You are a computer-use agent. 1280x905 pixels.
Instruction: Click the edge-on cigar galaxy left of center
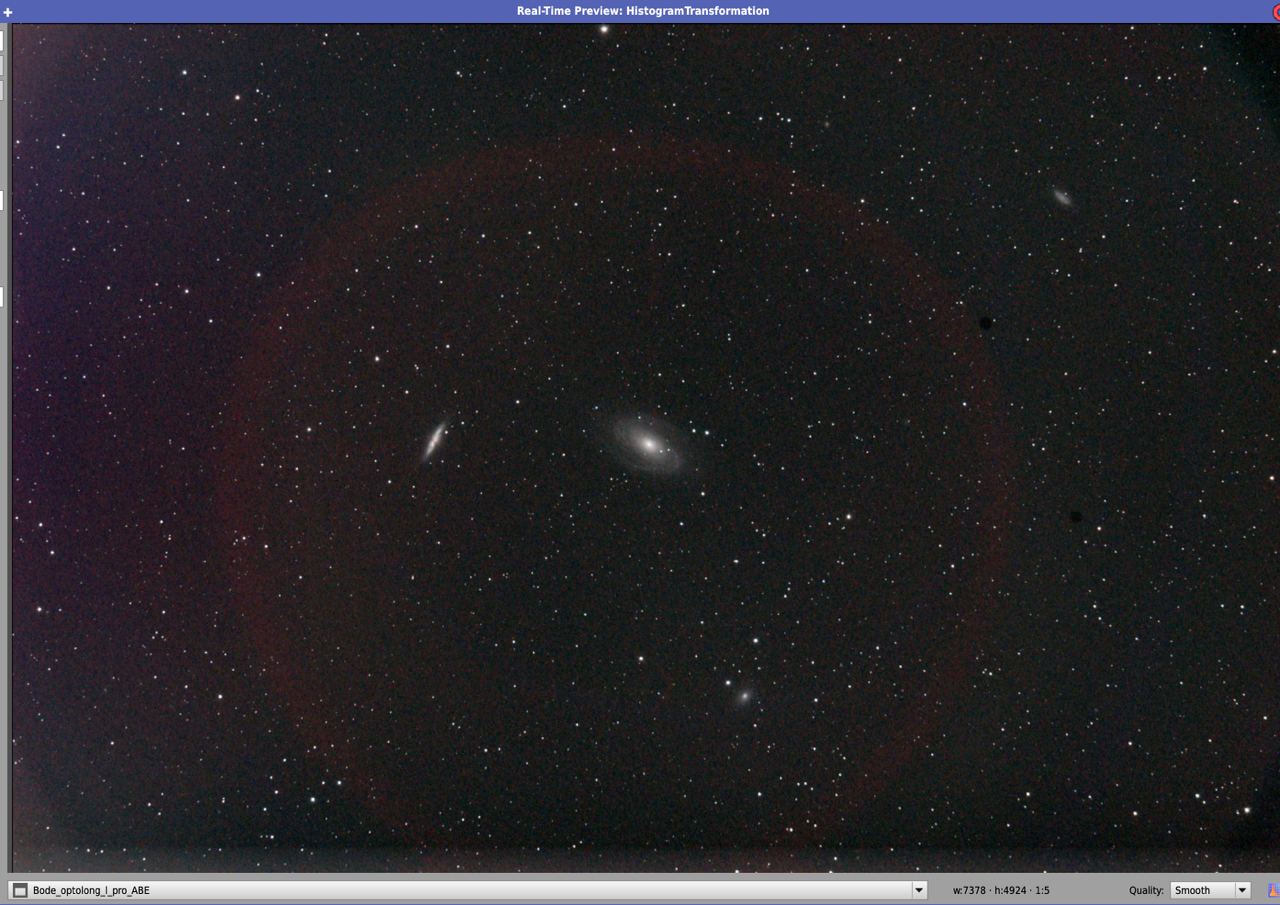(x=434, y=440)
